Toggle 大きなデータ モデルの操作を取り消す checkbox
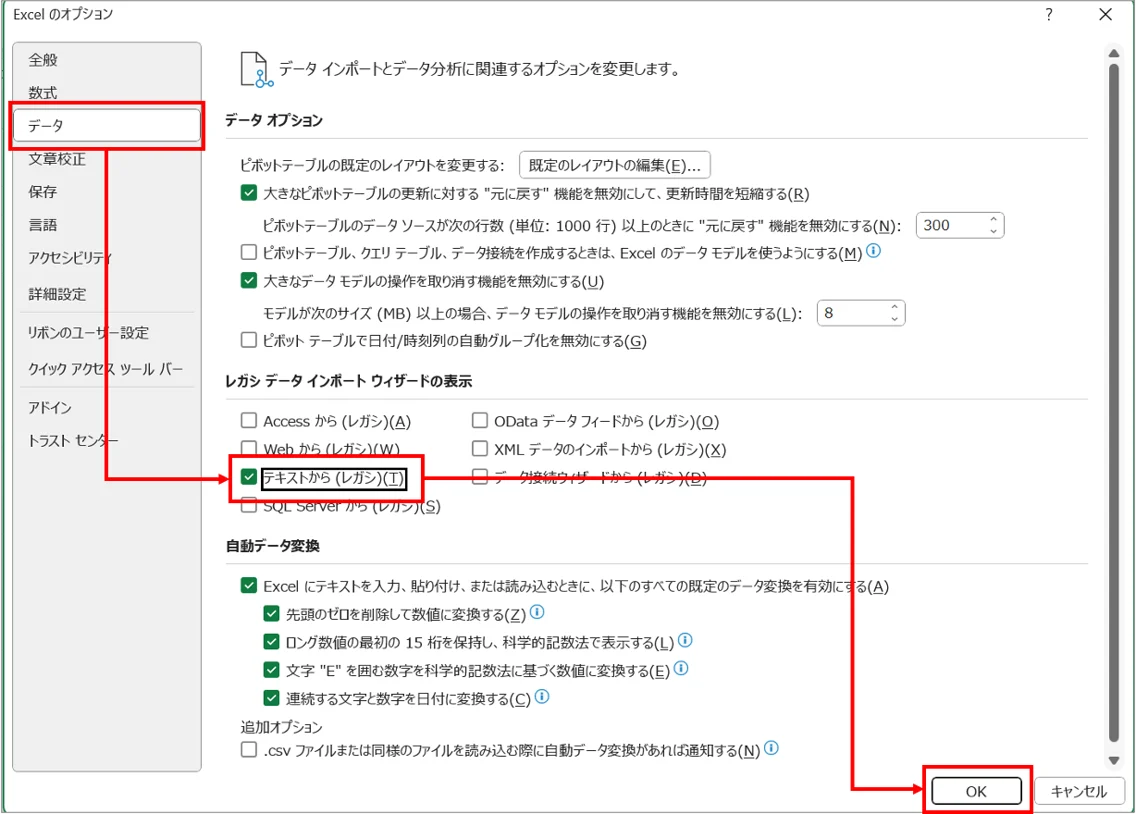1136x814 pixels. [248, 281]
